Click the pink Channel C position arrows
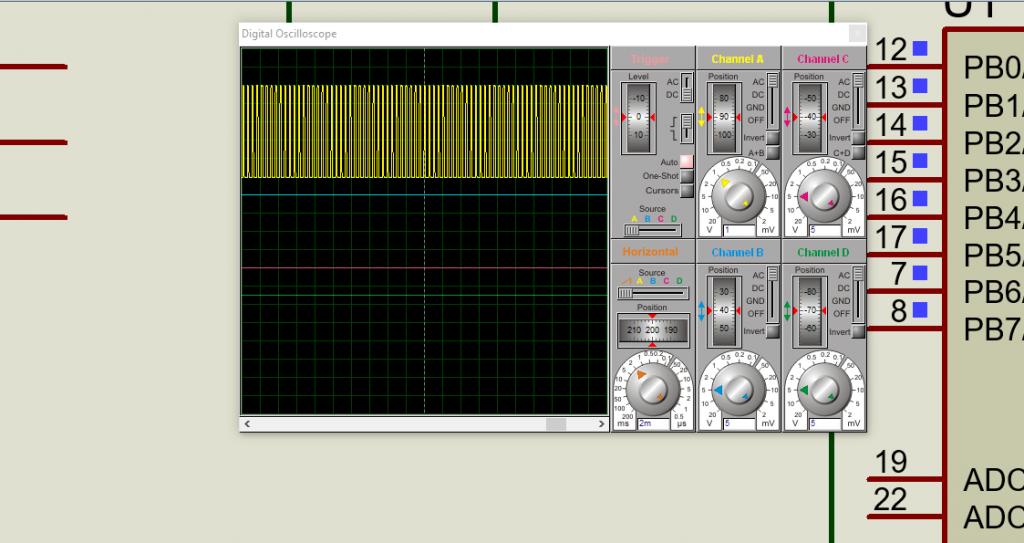Image resolution: width=1024 pixels, height=543 pixels. (787, 117)
